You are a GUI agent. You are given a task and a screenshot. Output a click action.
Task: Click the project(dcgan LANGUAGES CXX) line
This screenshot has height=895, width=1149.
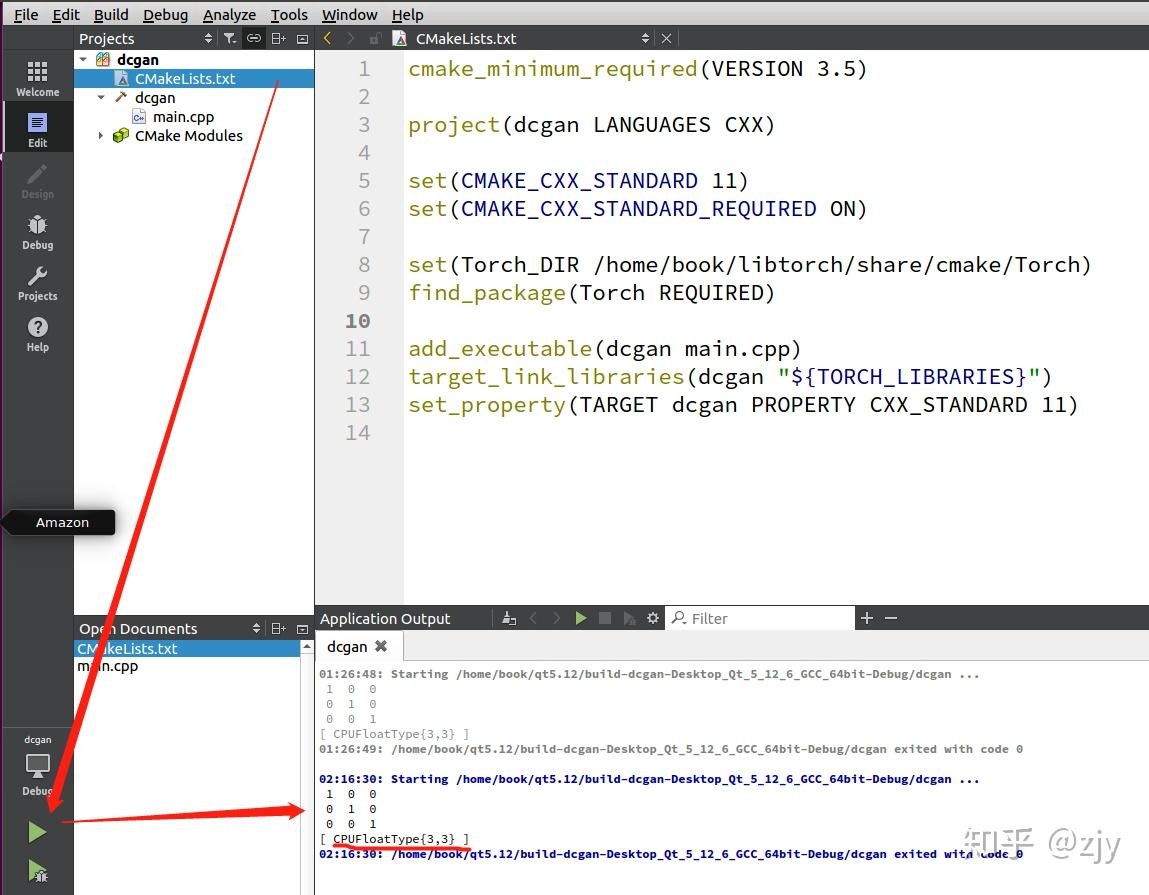pos(591,125)
